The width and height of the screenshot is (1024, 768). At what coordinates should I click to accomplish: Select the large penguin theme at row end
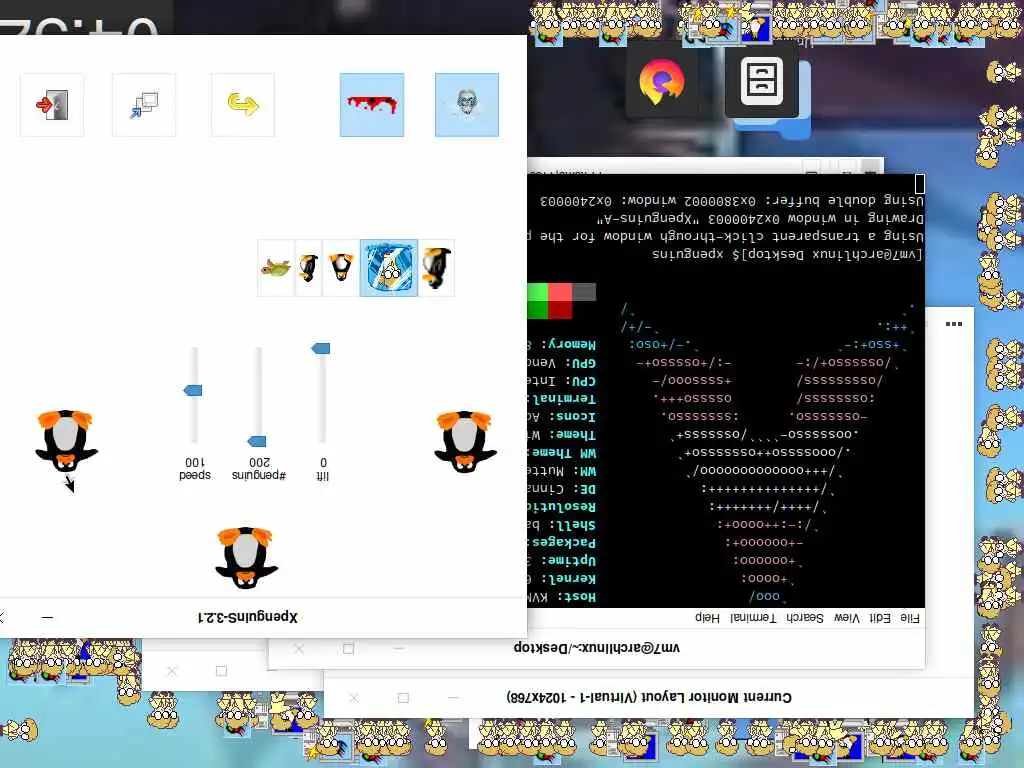pyautogui.click(x=436, y=268)
